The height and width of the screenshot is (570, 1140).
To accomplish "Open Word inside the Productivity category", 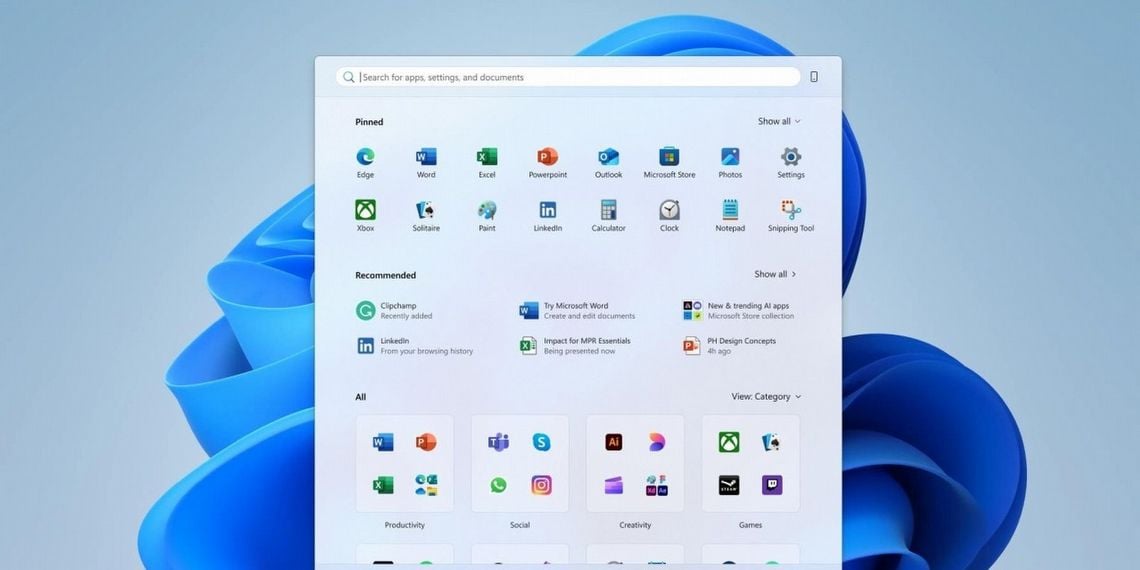I will tap(382, 442).
